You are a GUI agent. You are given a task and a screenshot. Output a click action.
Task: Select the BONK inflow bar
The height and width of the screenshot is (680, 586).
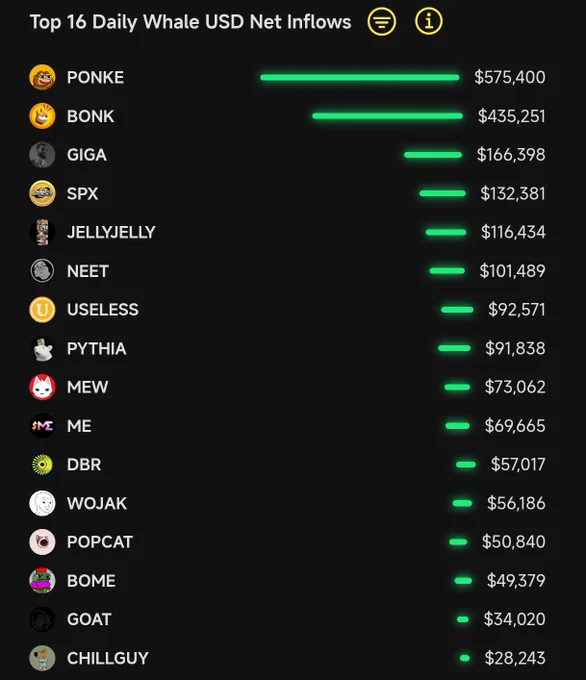387,116
